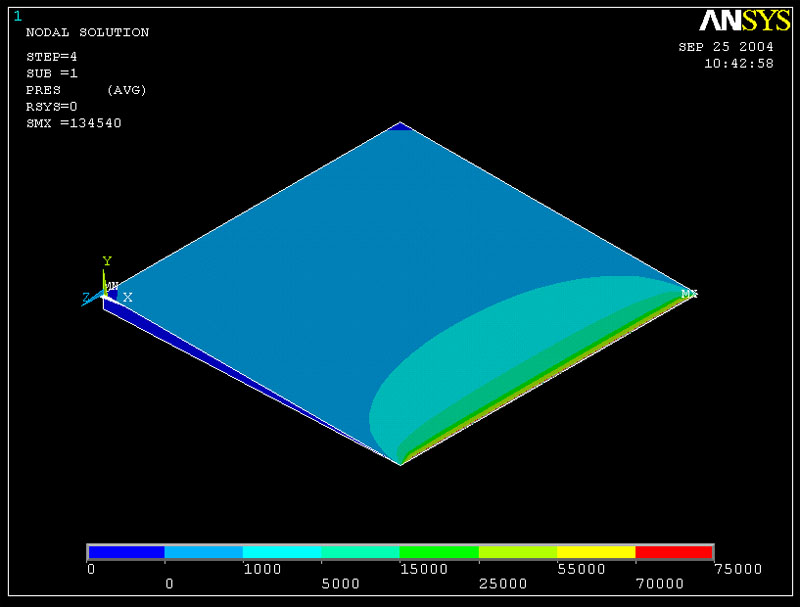Screen dimensions: 800x607
Task: Click the SMX =134540 value
Action: pos(73,123)
